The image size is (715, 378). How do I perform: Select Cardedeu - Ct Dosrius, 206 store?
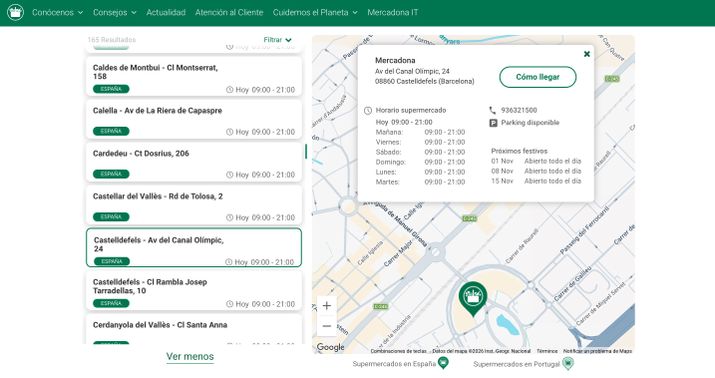[x=194, y=162]
